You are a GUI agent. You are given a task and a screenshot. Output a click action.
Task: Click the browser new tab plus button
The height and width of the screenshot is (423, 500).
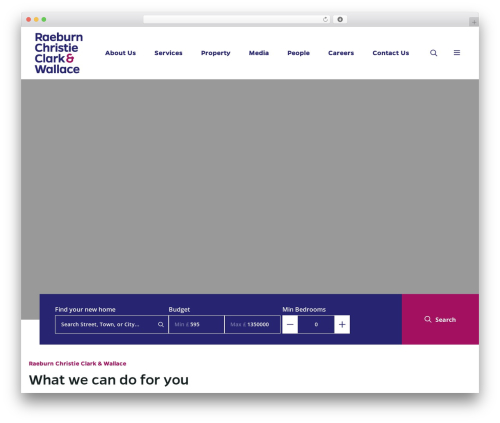point(474,22)
